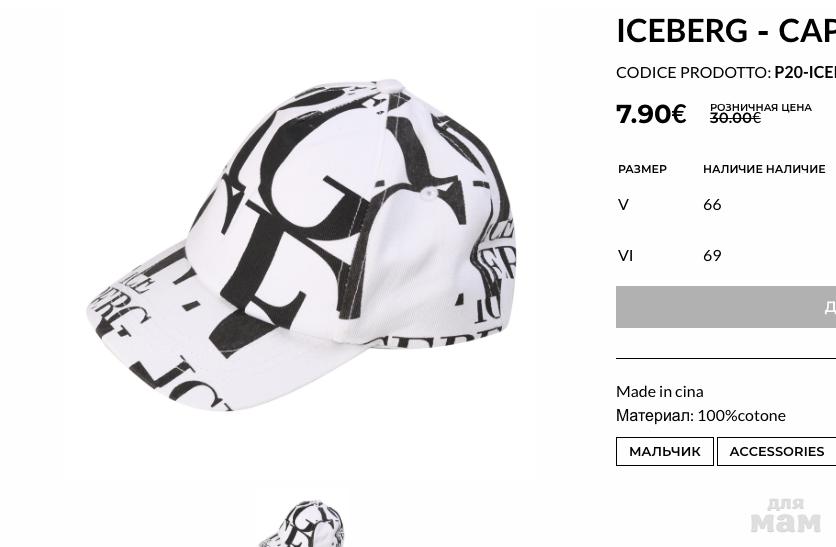Click the РАЗМЕР column header

(642, 169)
